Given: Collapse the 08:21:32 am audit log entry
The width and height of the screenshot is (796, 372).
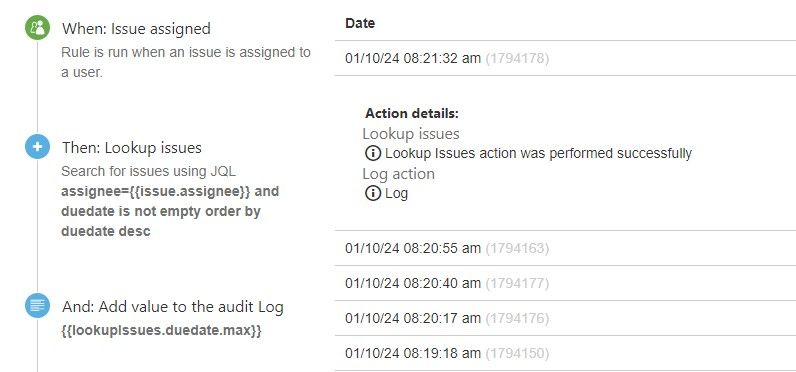Looking at the screenshot, I should click(566, 58).
